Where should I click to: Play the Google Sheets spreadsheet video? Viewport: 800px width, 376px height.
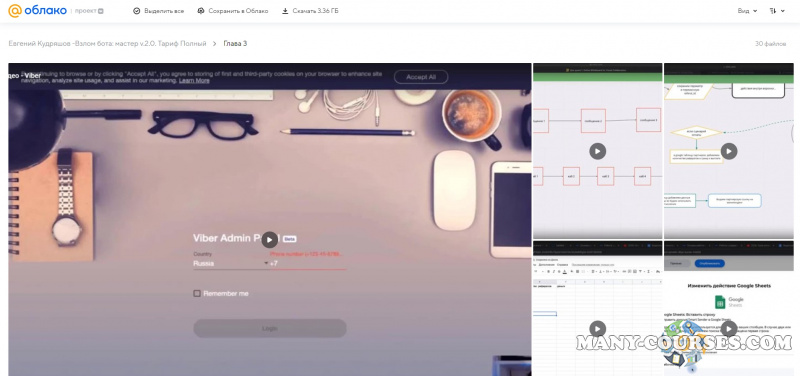pos(597,329)
